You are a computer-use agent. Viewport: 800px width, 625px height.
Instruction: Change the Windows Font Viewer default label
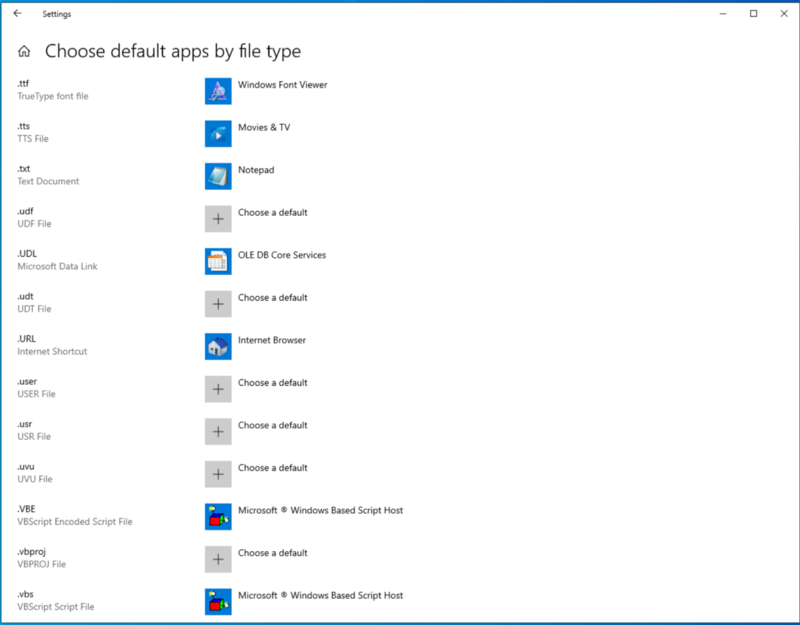point(282,85)
